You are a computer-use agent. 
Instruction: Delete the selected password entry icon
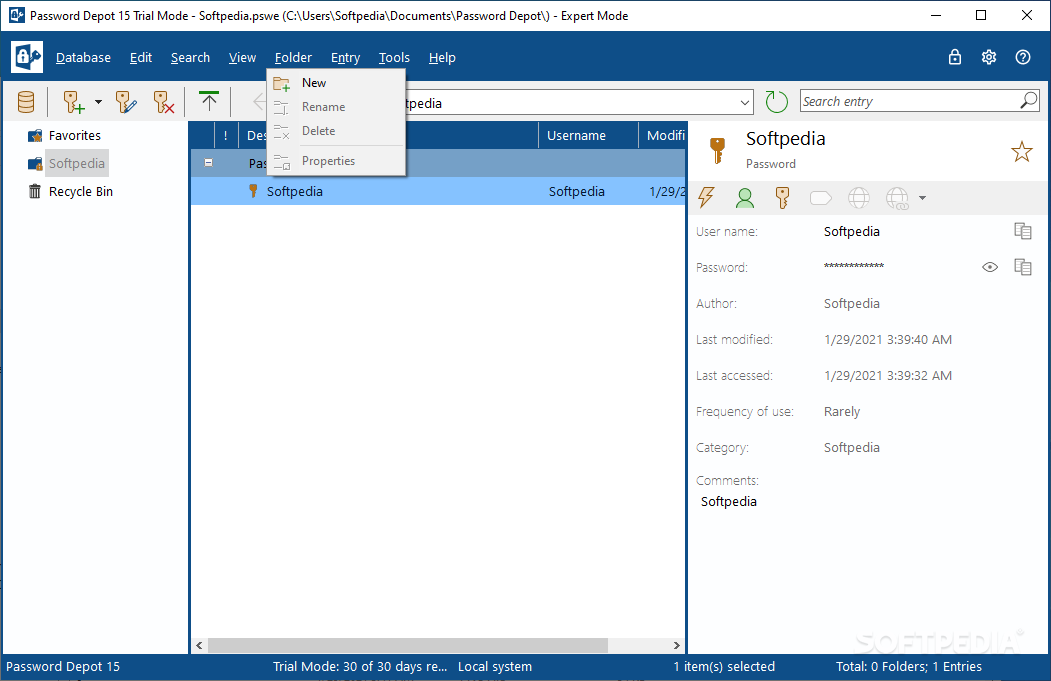[164, 102]
